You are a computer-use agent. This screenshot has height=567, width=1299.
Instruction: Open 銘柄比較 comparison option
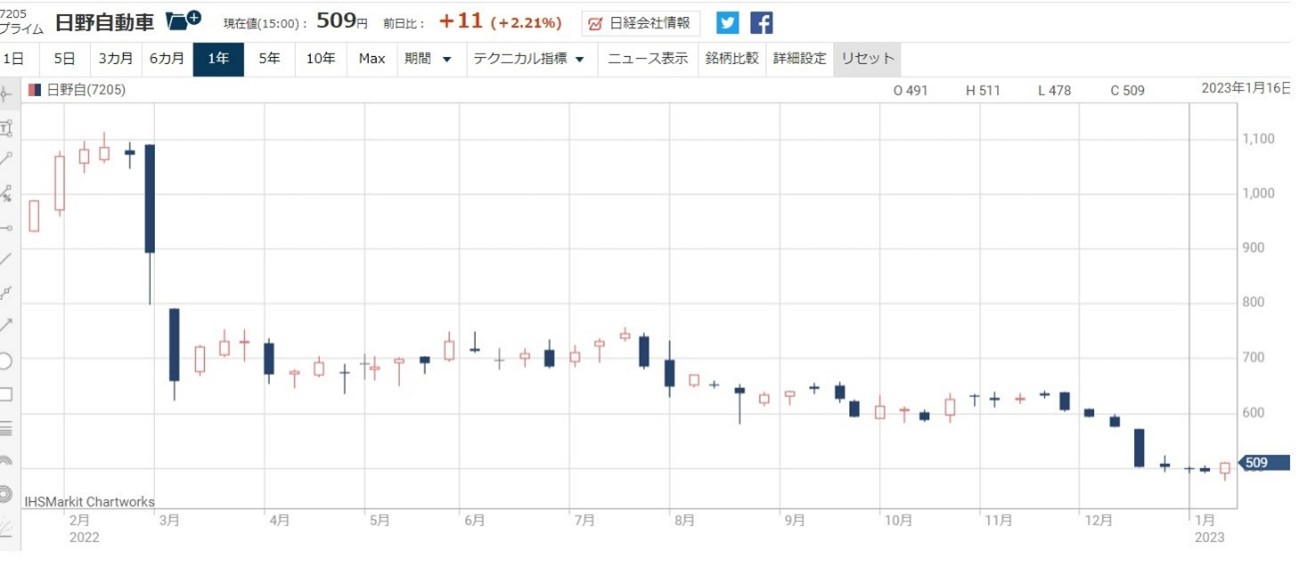tap(731, 59)
